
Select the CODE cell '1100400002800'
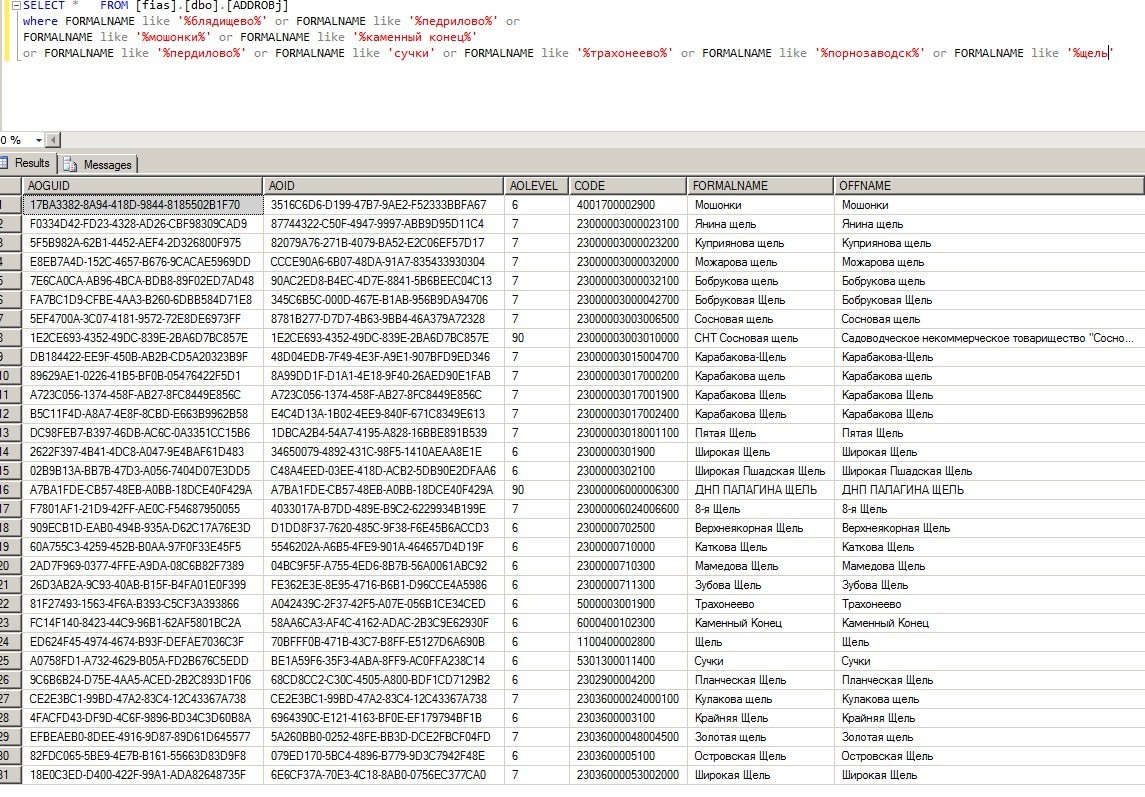click(628, 642)
